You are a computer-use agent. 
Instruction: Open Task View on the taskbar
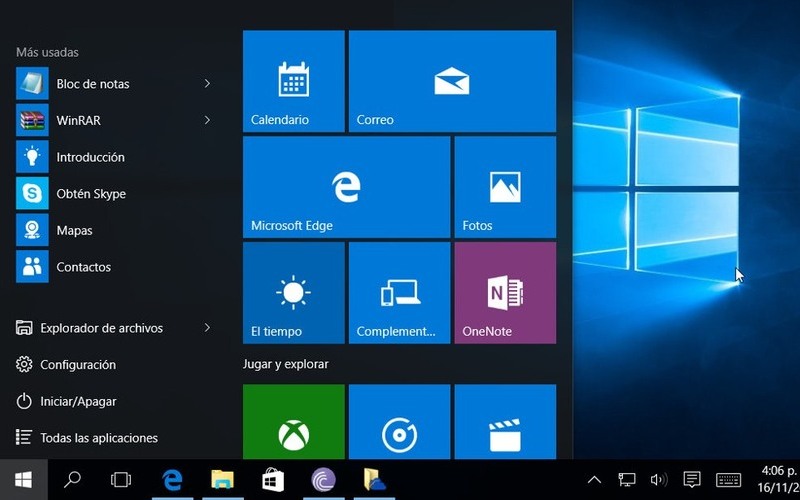pos(121,480)
